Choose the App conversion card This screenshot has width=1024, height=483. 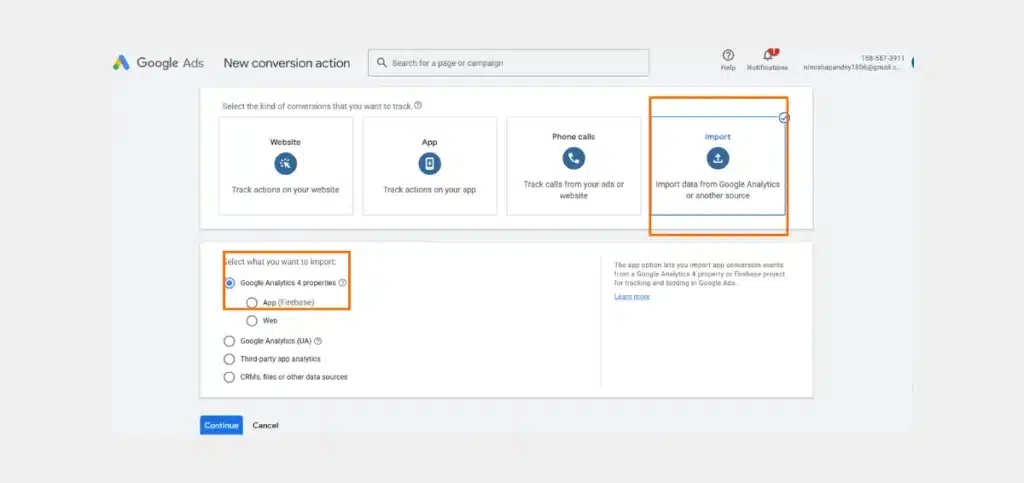pos(430,166)
